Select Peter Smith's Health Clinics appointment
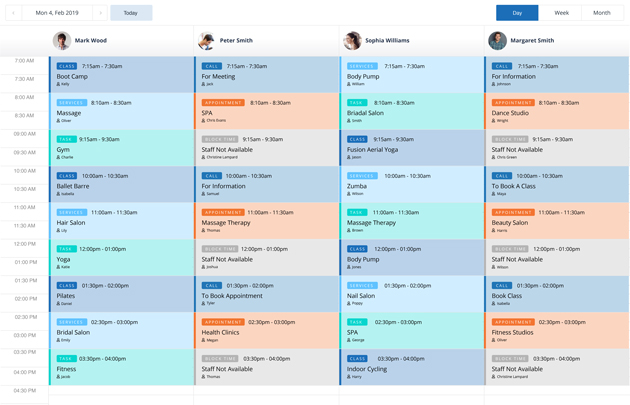The width and height of the screenshot is (630, 405). coord(266,331)
